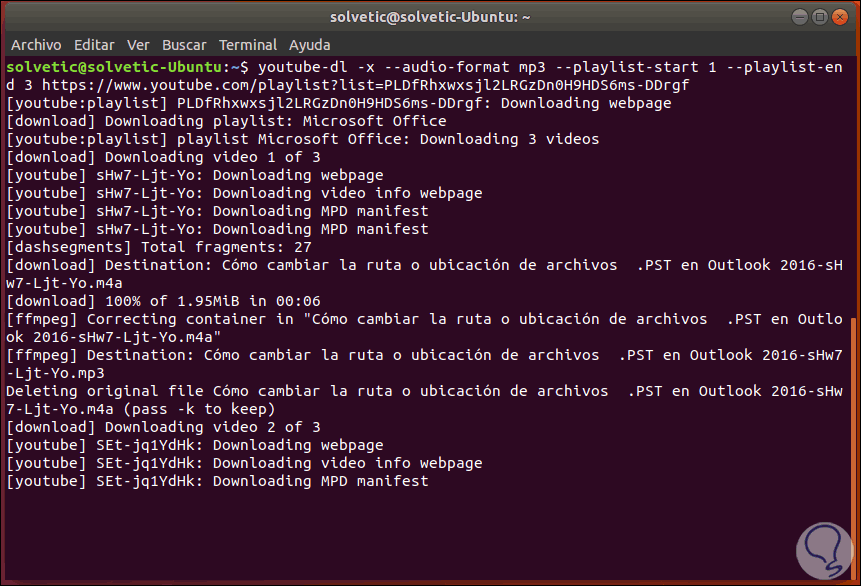Click the "Downloading video 2 of 3" line

[x=164, y=427]
